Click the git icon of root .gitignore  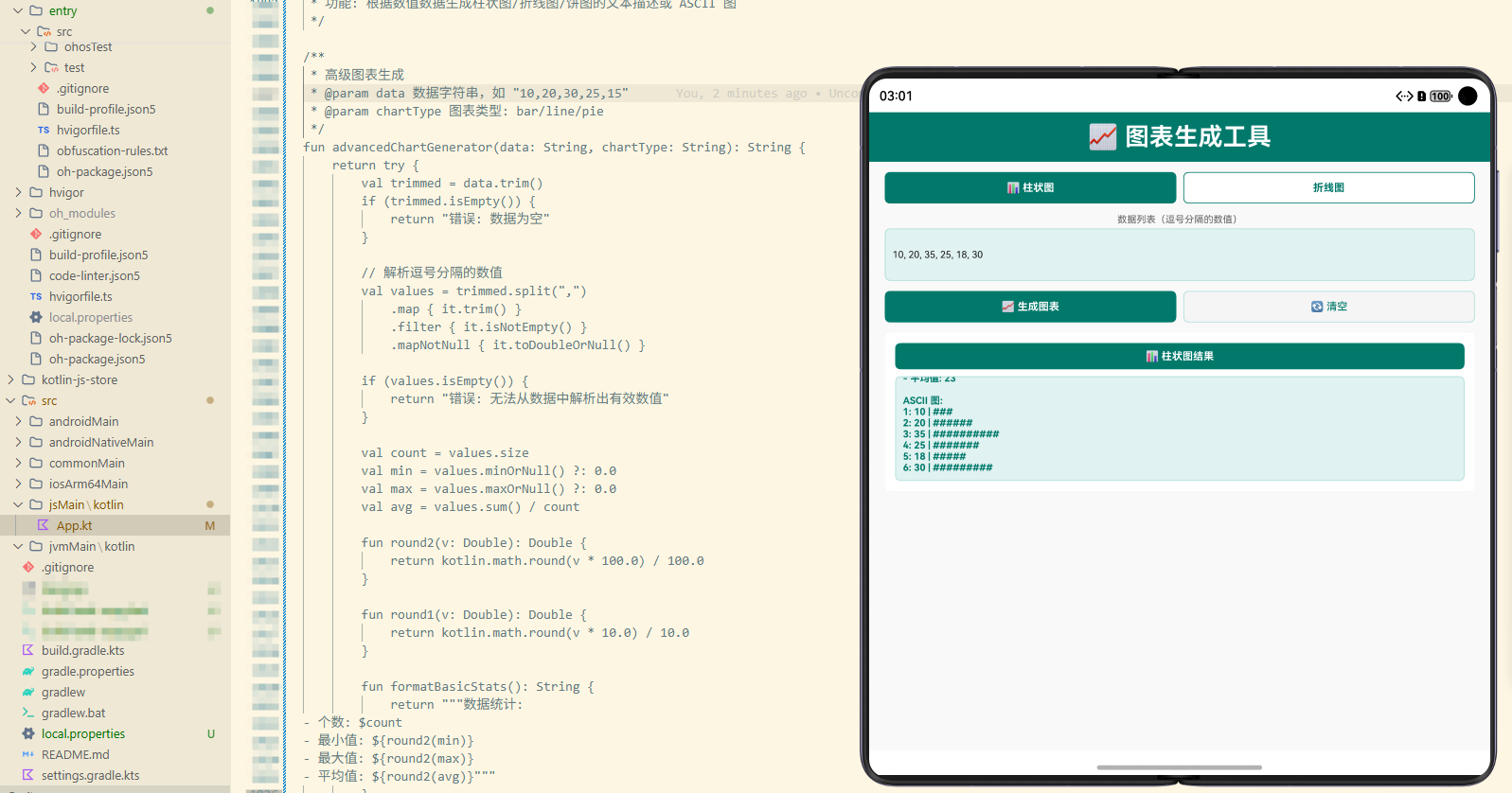28,567
